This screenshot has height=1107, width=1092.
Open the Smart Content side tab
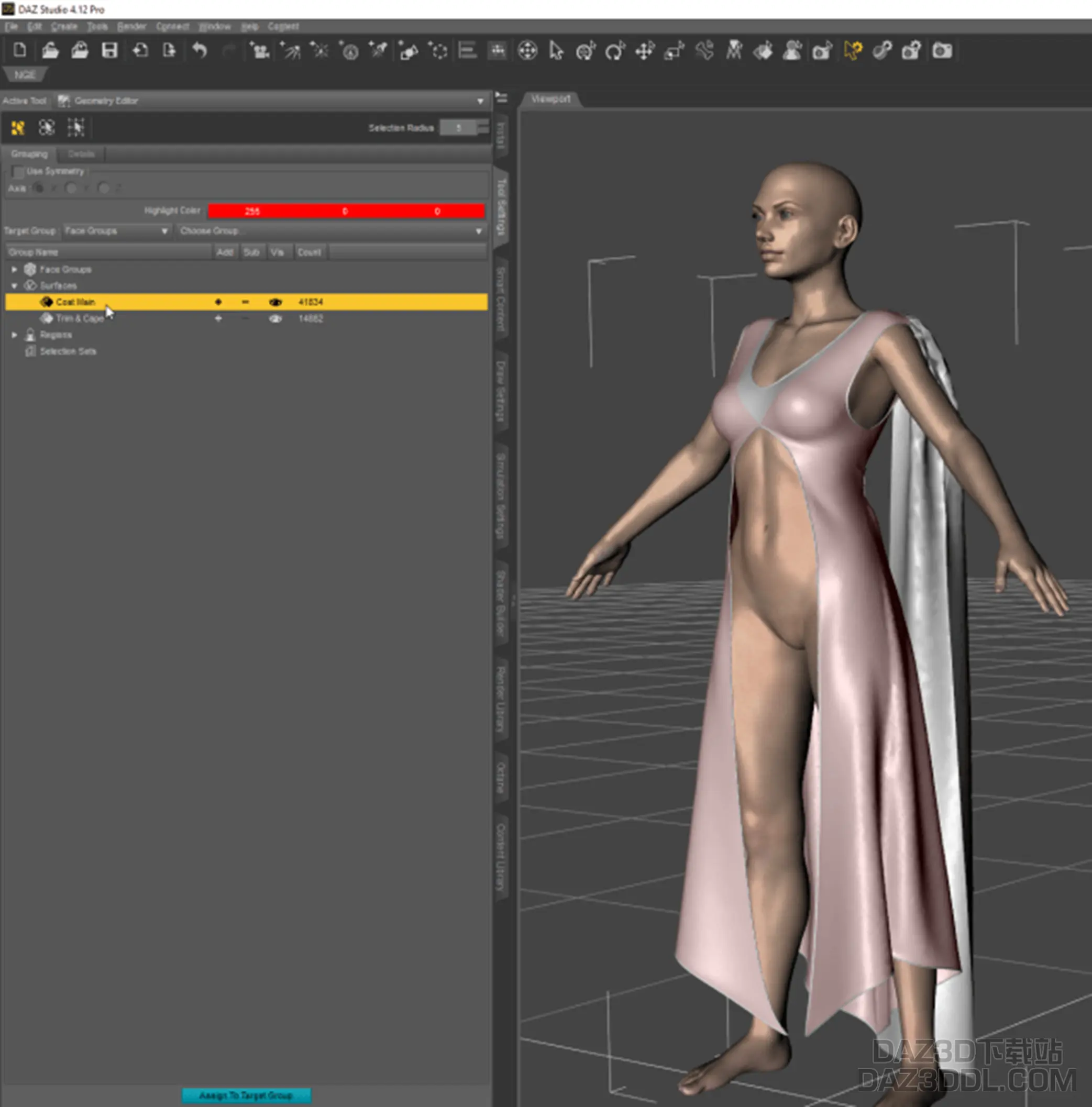500,298
